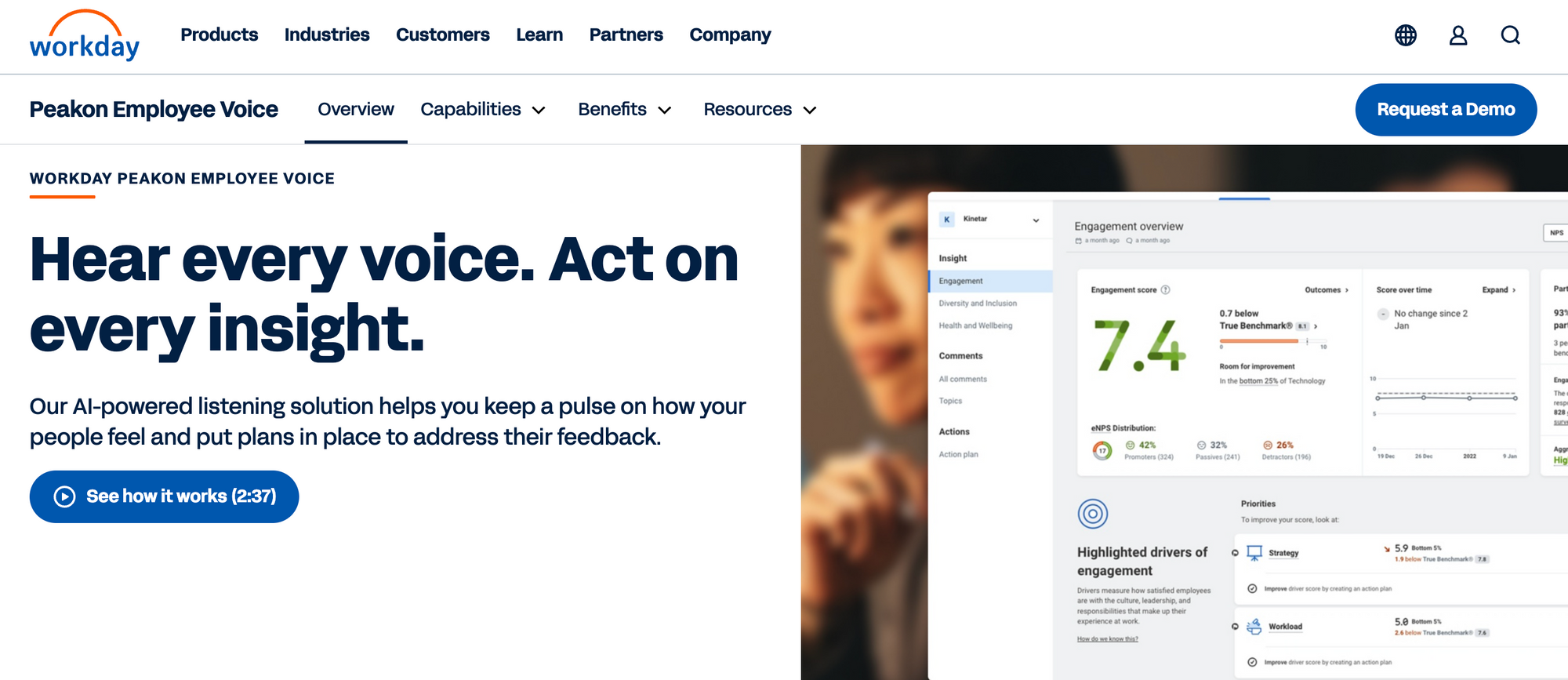This screenshot has width=1568, height=680.
Task: Select Diversity and Inclusion in sidebar
Action: (x=978, y=304)
